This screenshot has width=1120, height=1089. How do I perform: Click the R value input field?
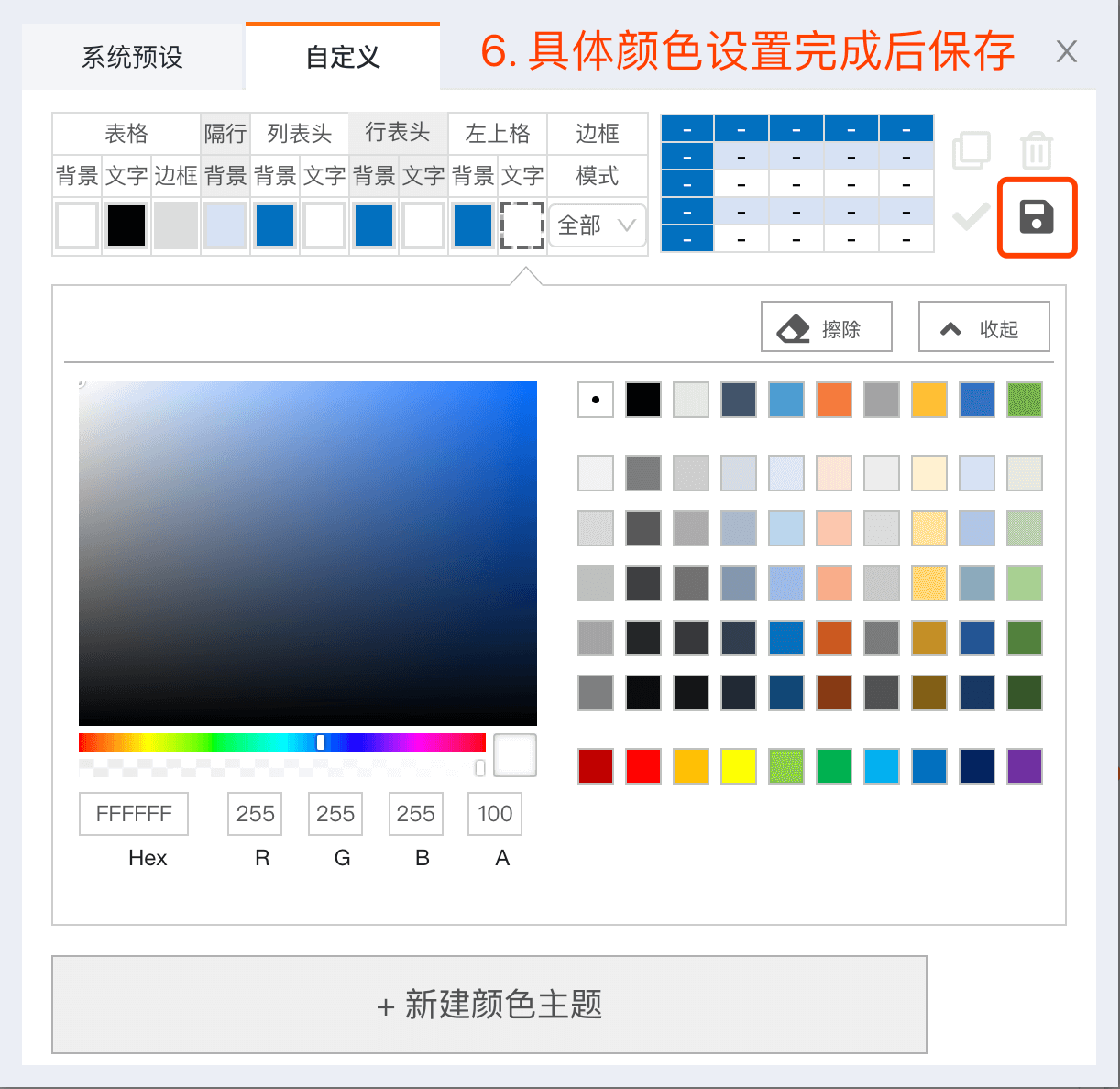pos(255,814)
